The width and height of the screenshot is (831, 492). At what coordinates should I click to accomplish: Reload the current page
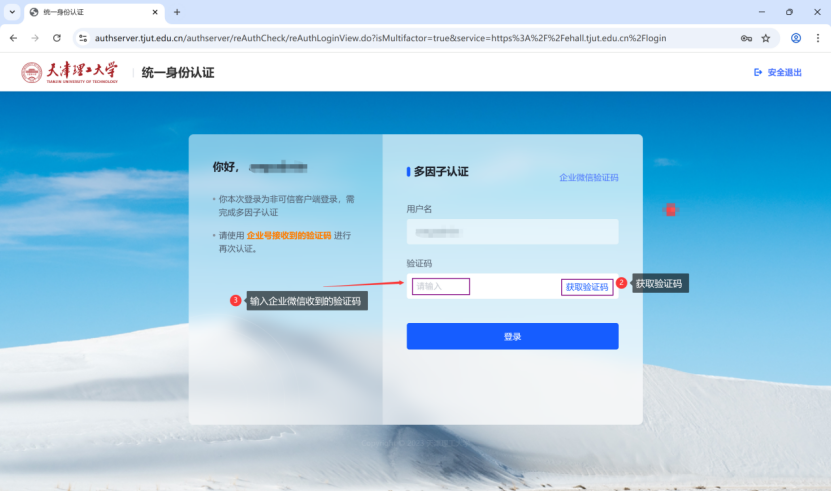pos(57,38)
